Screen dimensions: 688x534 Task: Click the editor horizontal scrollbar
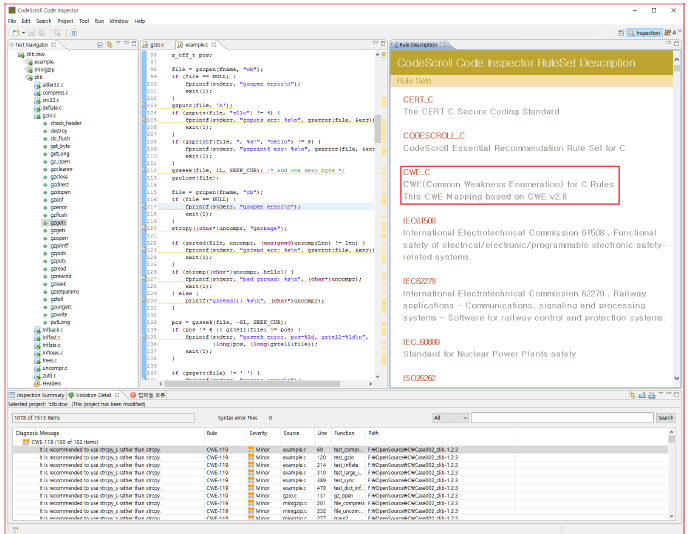[253, 383]
